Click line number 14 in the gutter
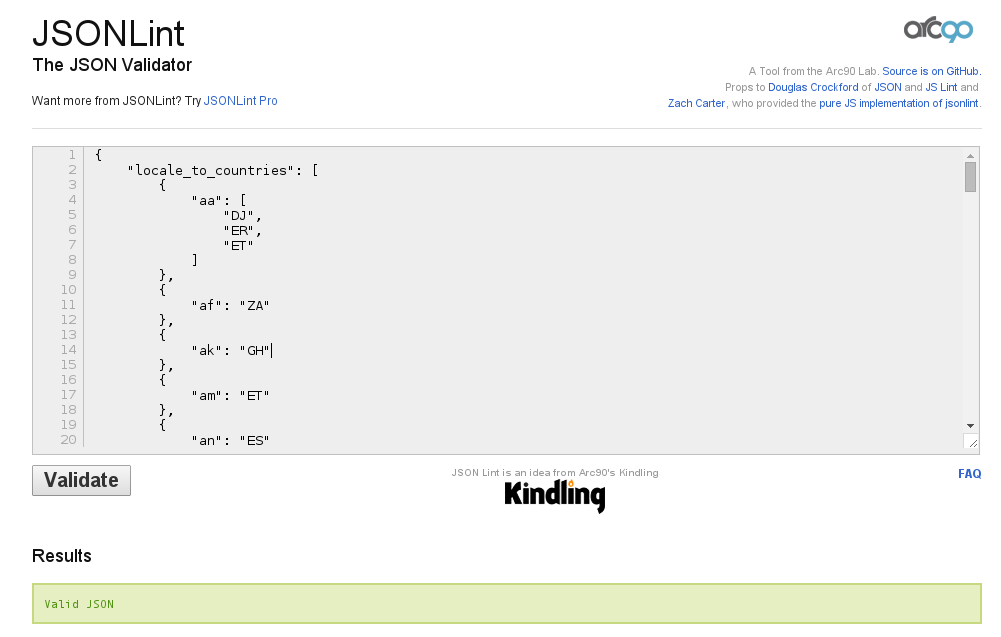The width and height of the screenshot is (1001, 637). click(68, 350)
